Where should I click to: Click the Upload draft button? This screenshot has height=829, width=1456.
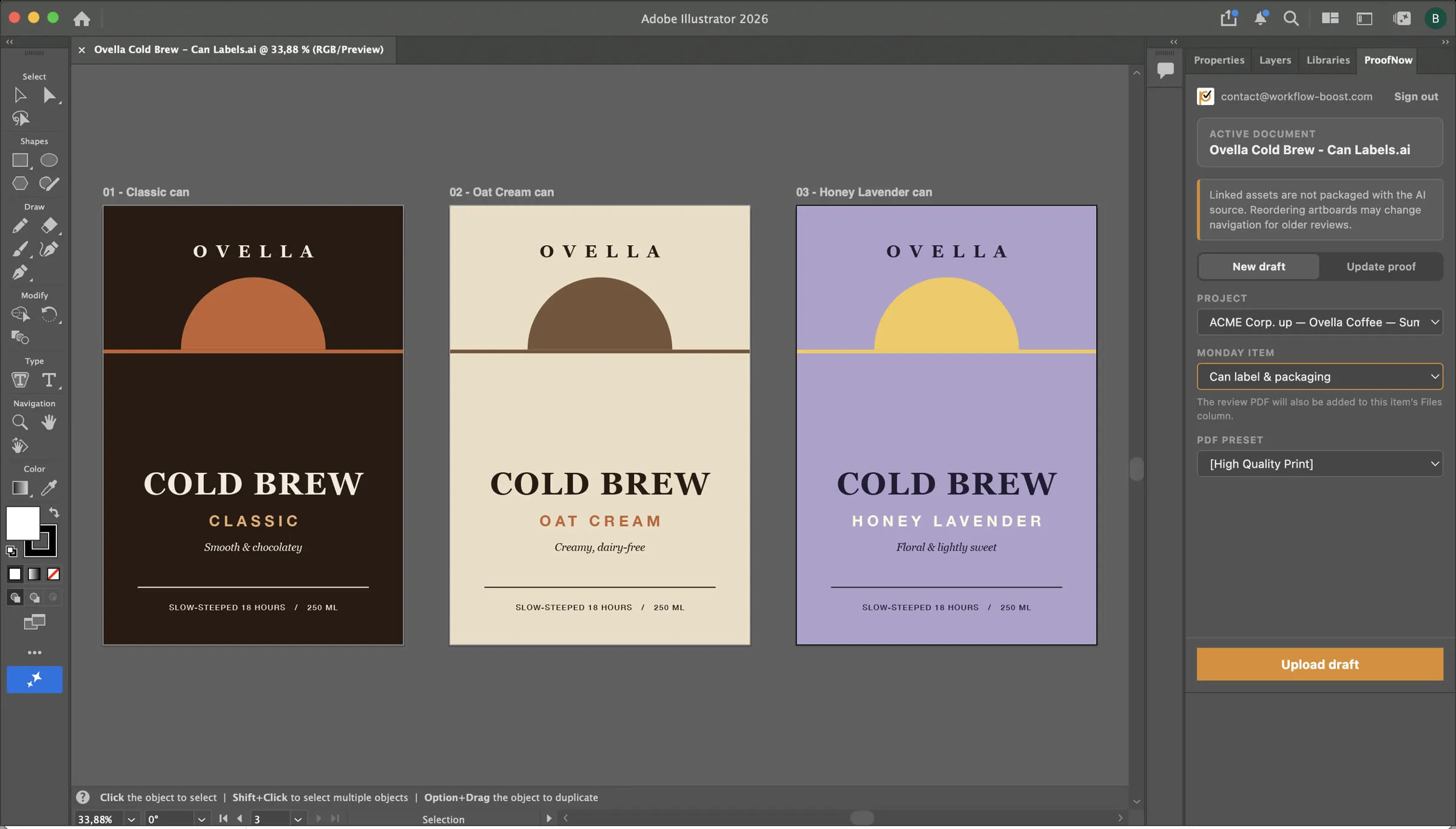pos(1319,665)
